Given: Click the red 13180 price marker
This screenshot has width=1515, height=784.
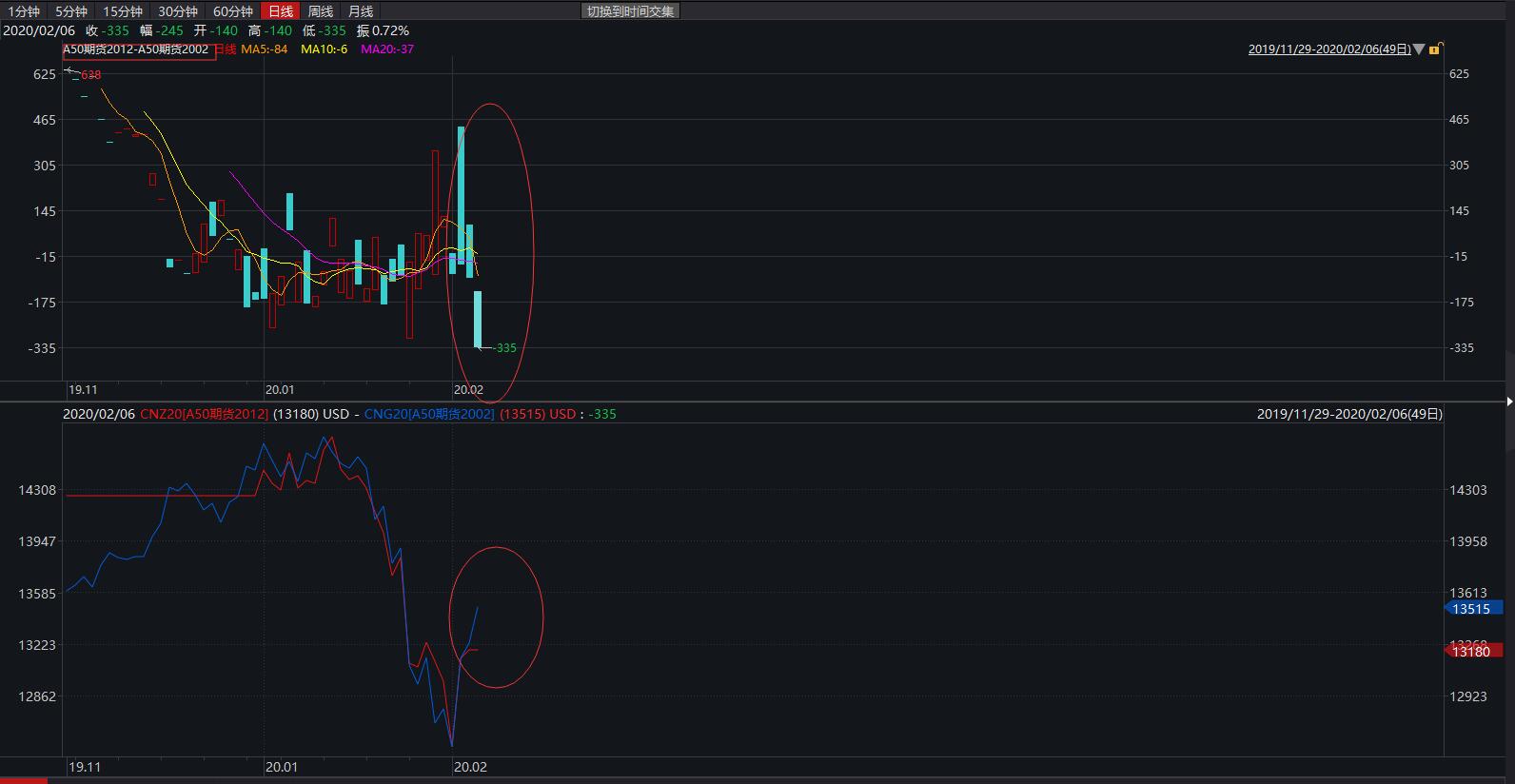Looking at the screenshot, I should [x=1473, y=651].
